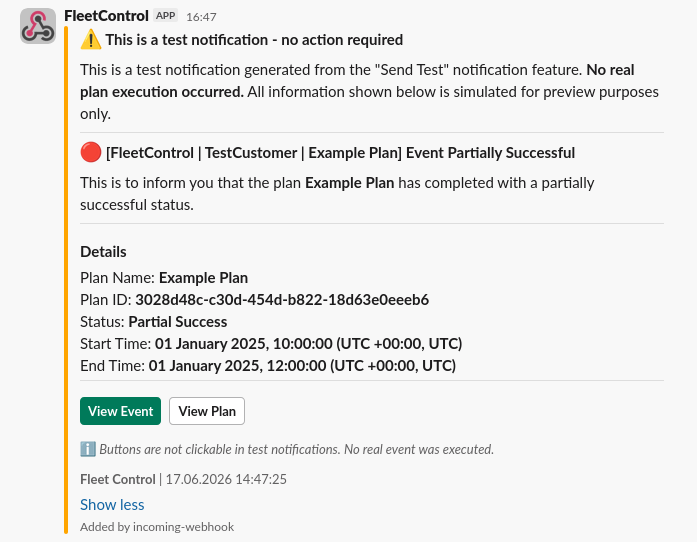Viewport: 697px width, 542px height.
Task: Click the Start Time value
Action: click(x=308, y=344)
